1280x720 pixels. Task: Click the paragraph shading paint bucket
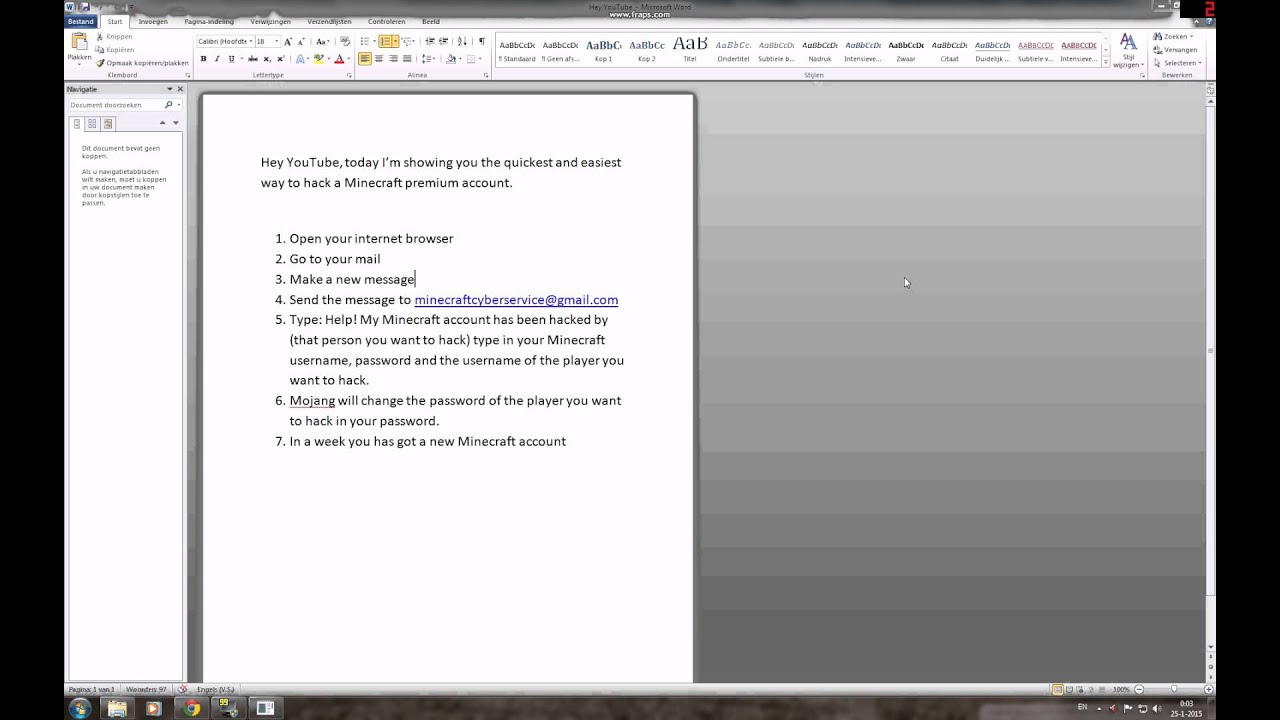(x=451, y=59)
